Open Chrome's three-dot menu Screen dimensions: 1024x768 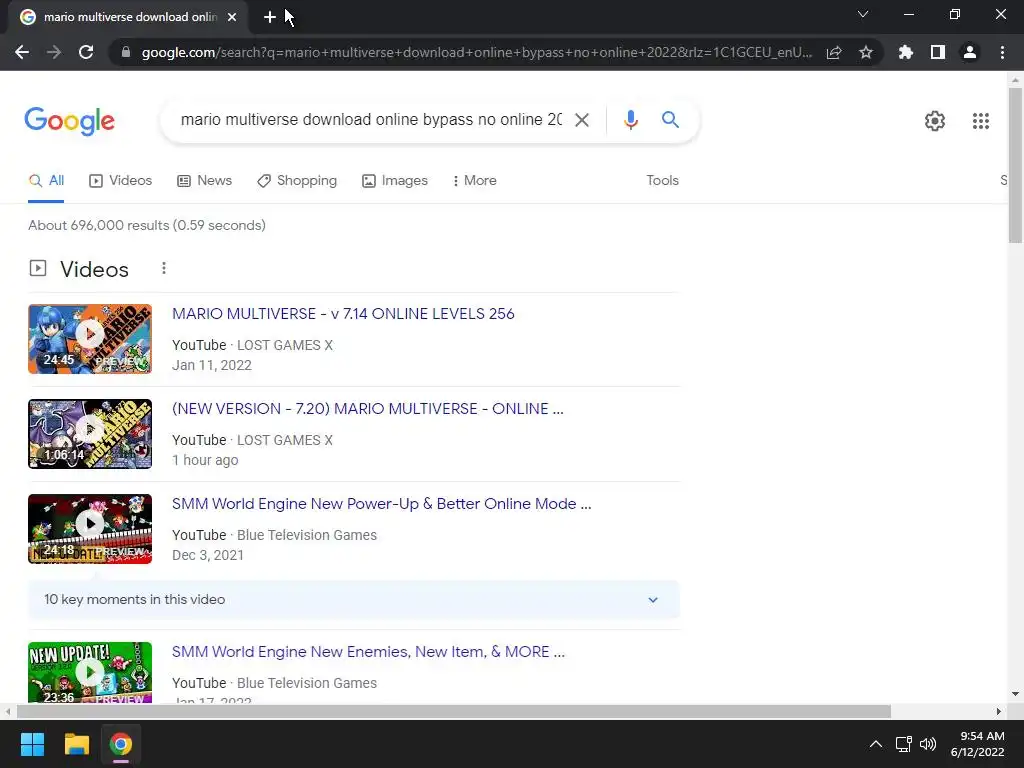pos(1002,52)
